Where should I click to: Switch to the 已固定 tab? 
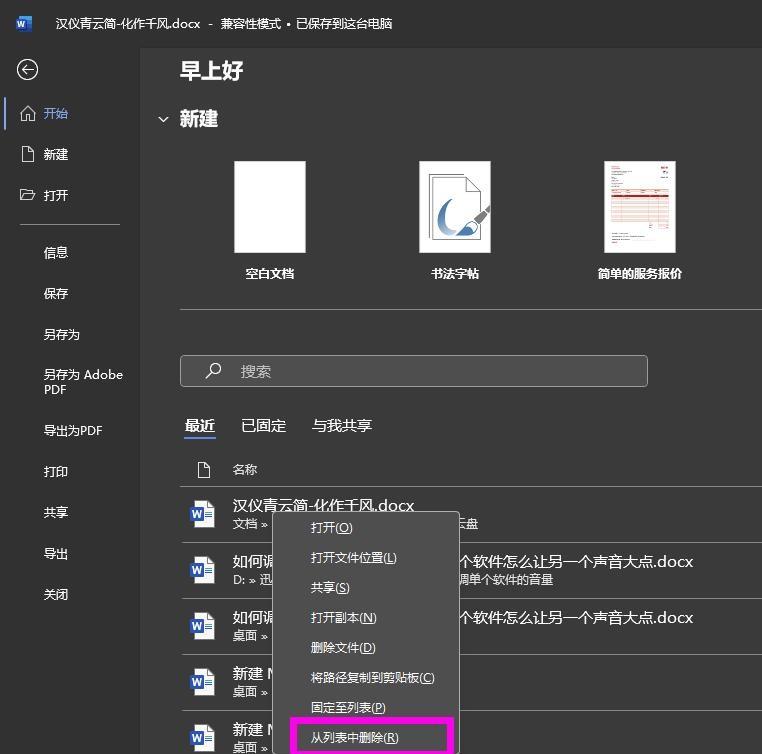pyautogui.click(x=263, y=426)
